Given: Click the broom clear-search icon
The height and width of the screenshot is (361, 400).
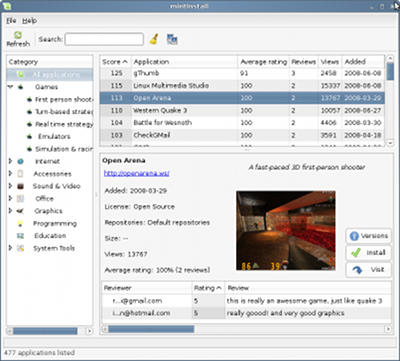Looking at the screenshot, I should 154,39.
